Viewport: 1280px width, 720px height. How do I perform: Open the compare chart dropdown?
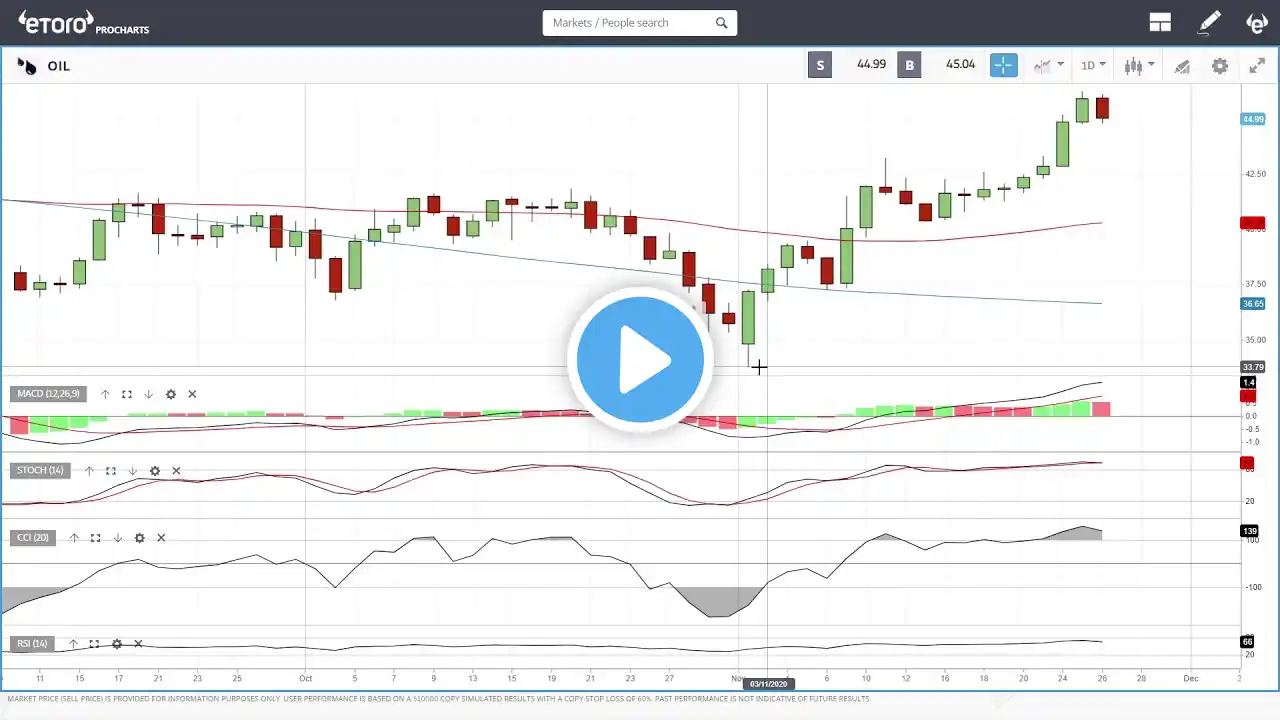point(1048,66)
